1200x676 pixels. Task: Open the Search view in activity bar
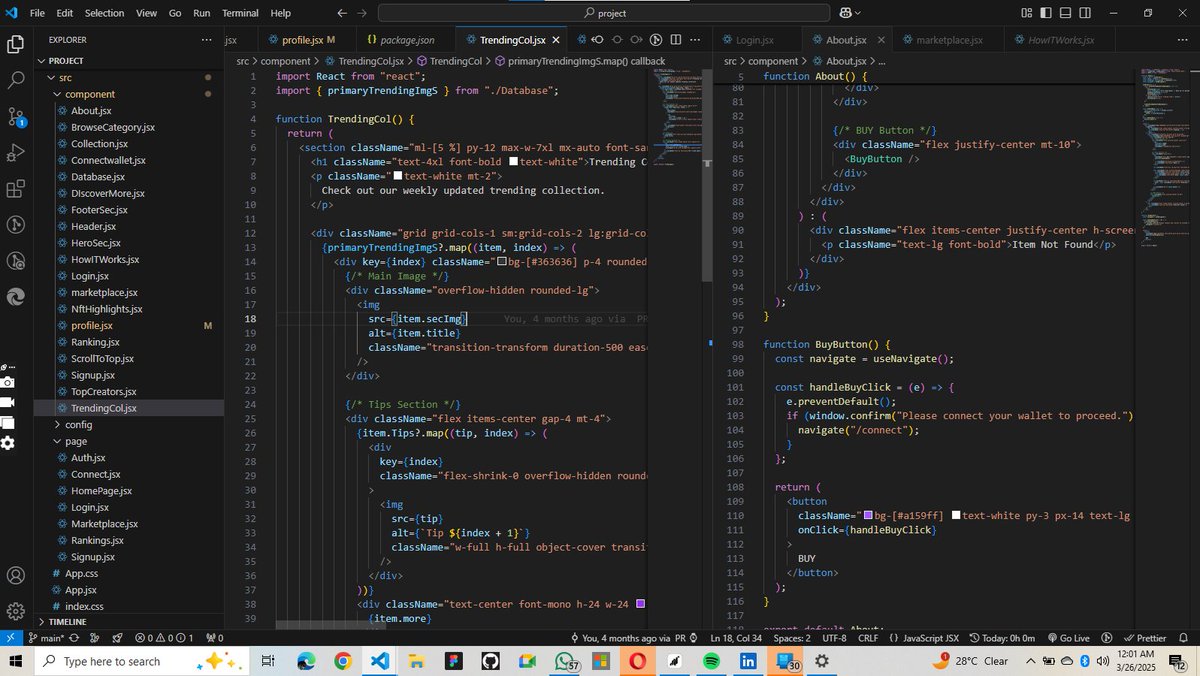(16, 80)
